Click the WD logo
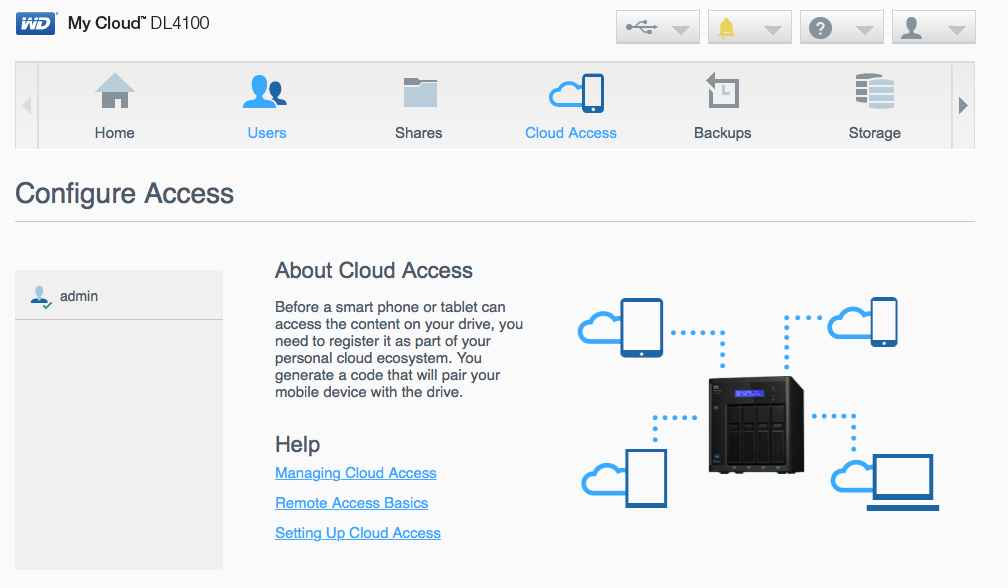Image resolution: width=1008 pixels, height=588 pixels. [x=36, y=24]
